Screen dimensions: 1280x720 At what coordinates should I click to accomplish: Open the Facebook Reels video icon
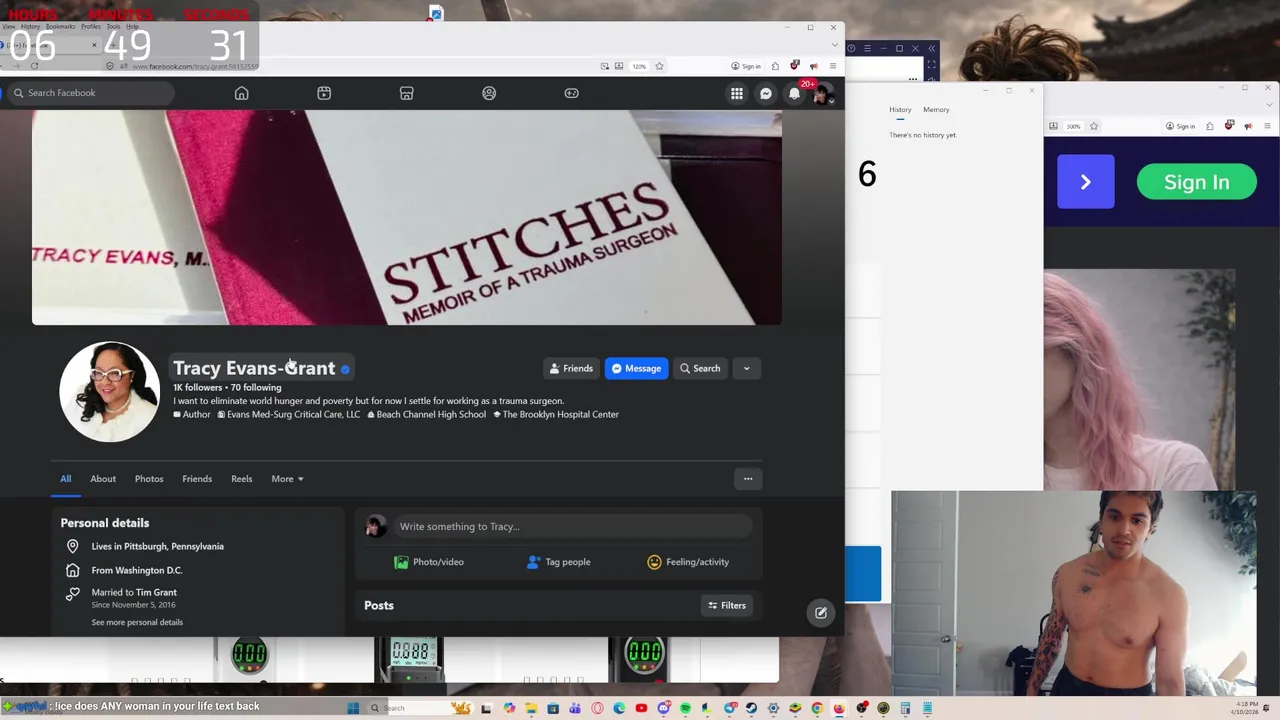coord(324,93)
